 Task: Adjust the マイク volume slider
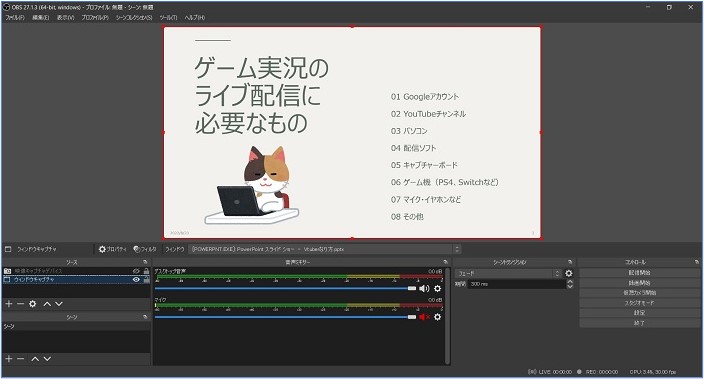[286, 317]
